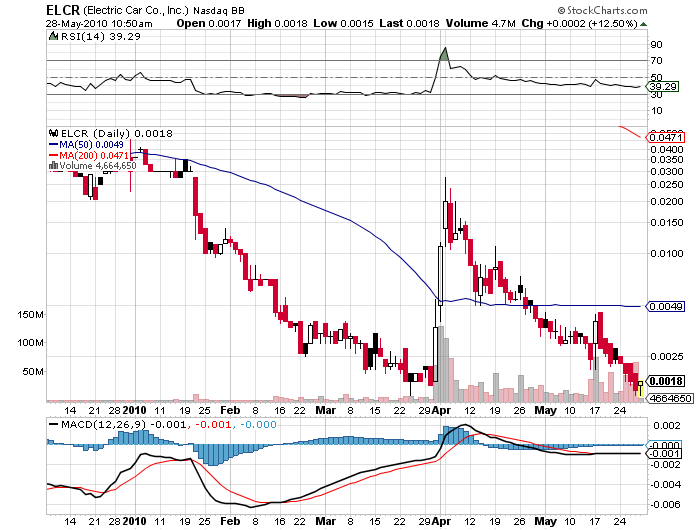Click the ELCR ticker symbol title
Image resolution: width=700 pixels, height=530 pixels.
pos(63,9)
